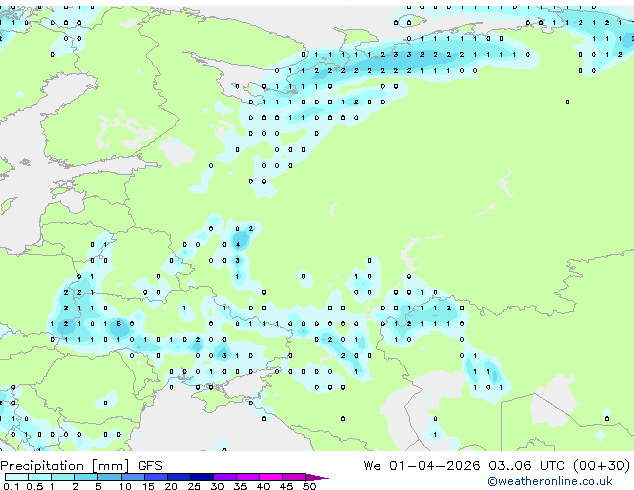Click the "50" legend label
634x490 pixels.
(x=309, y=486)
